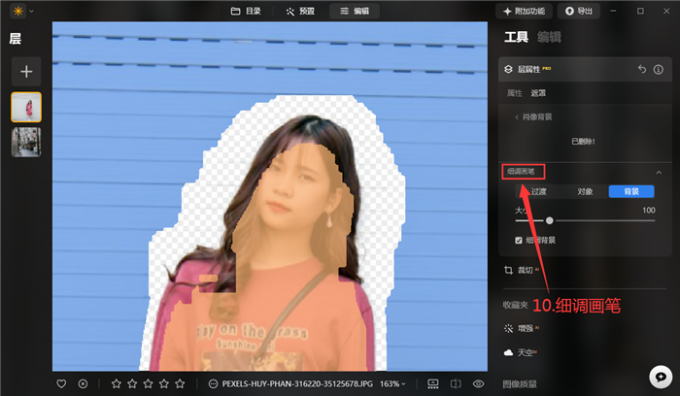Toggle the eye preview original icon
The width and height of the screenshot is (680, 396).
(478, 384)
